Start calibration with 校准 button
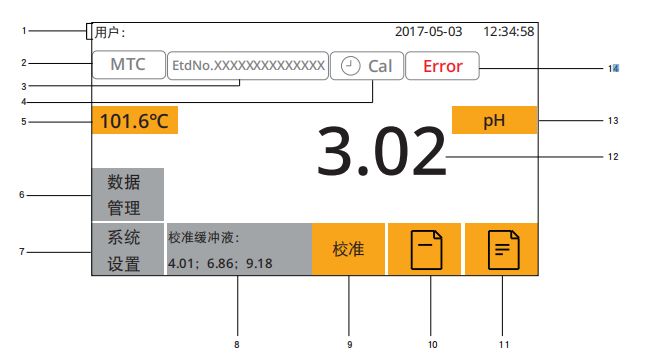651x361 pixels. point(348,249)
